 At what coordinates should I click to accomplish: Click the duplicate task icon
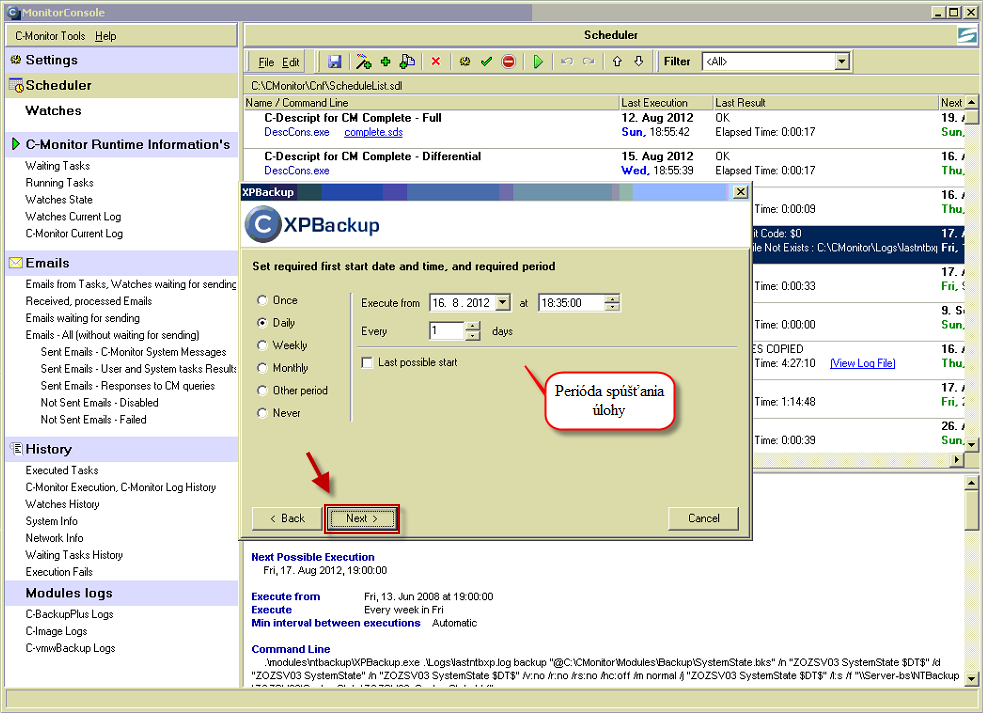[407, 61]
